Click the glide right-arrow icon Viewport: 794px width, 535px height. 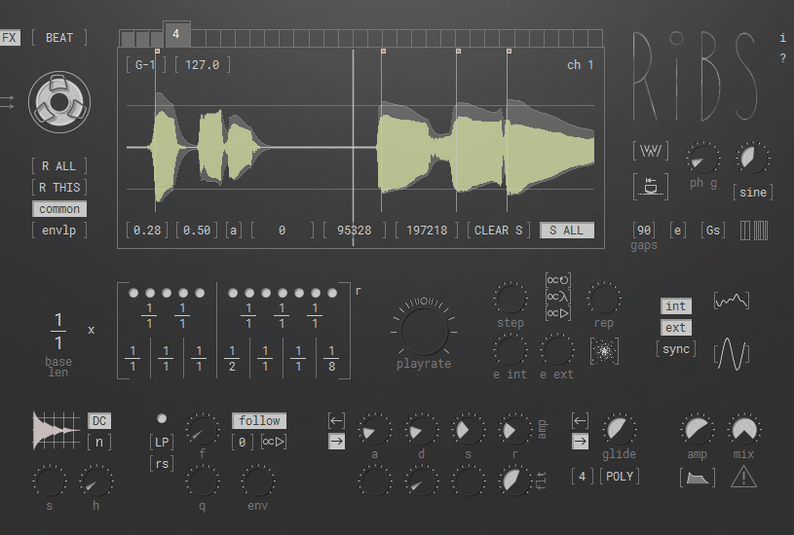[x=580, y=441]
